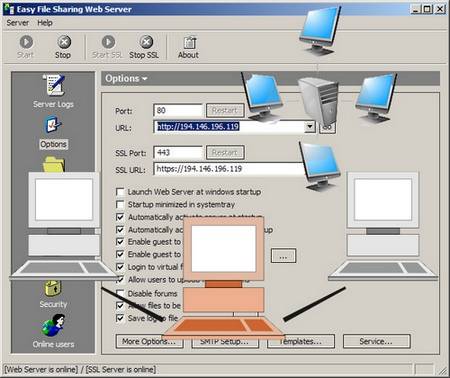The image size is (450, 378).
Task: Open Online users in the sidebar
Action: pyautogui.click(x=53, y=331)
